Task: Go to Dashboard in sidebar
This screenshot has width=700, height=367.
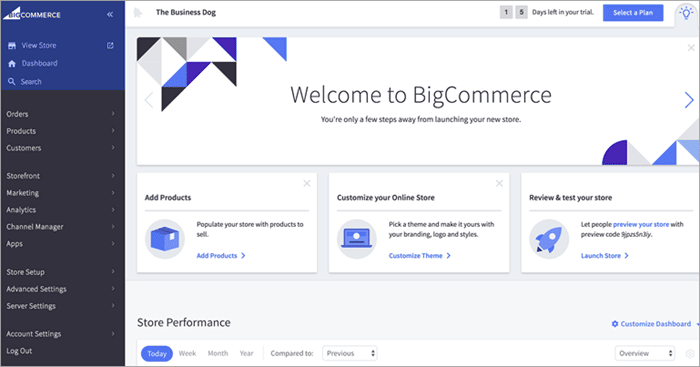Action: pyautogui.click(x=40, y=63)
